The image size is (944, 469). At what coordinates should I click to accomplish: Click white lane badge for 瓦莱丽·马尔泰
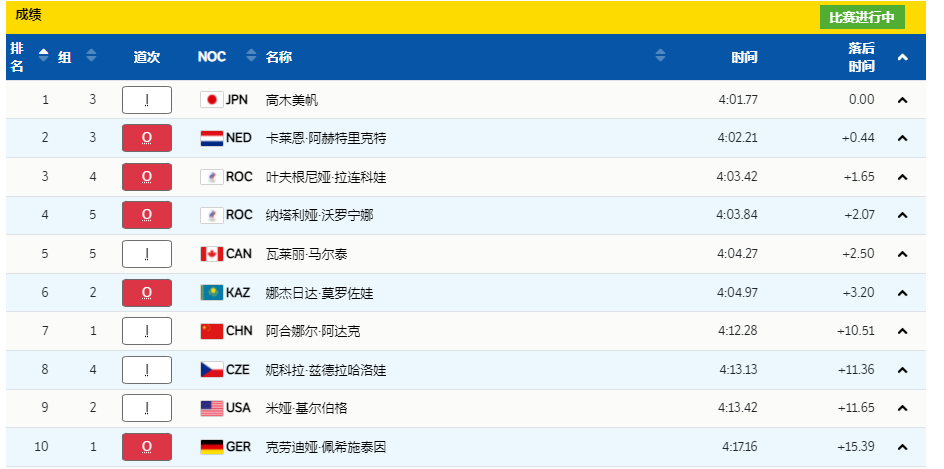pos(147,254)
